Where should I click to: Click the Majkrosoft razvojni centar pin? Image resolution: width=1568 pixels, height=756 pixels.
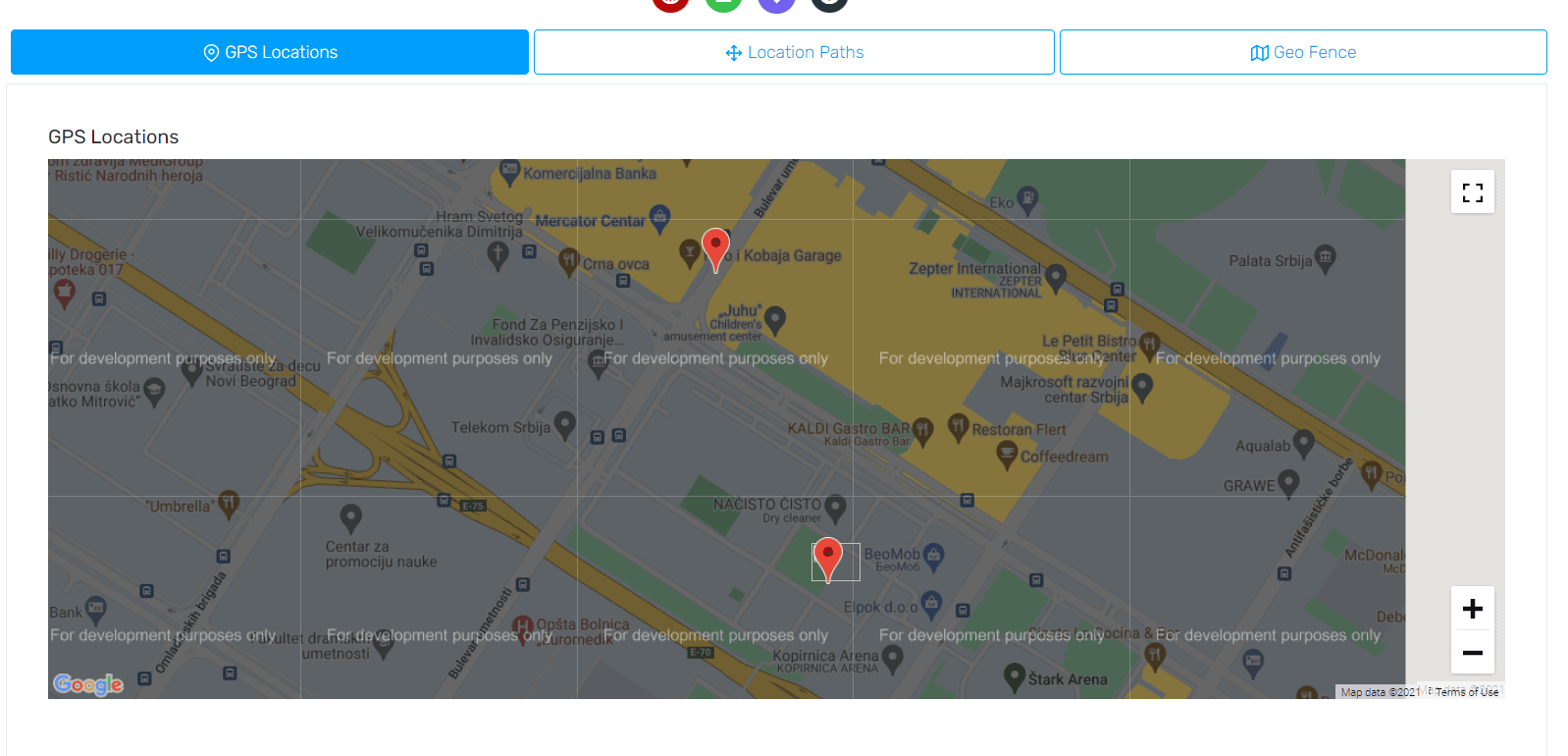tap(1142, 387)
